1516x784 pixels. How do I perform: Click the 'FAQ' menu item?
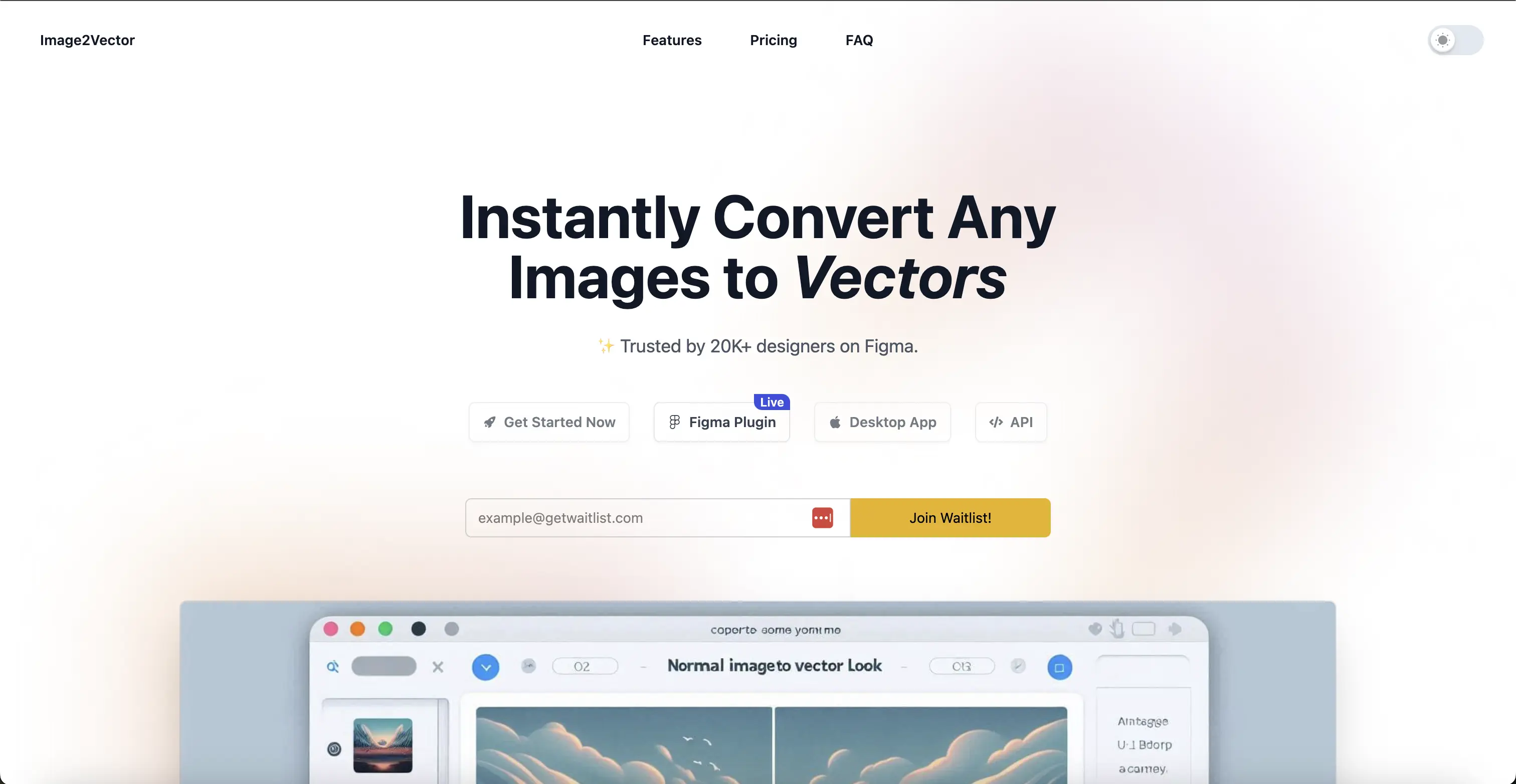(x=859, y=40)
